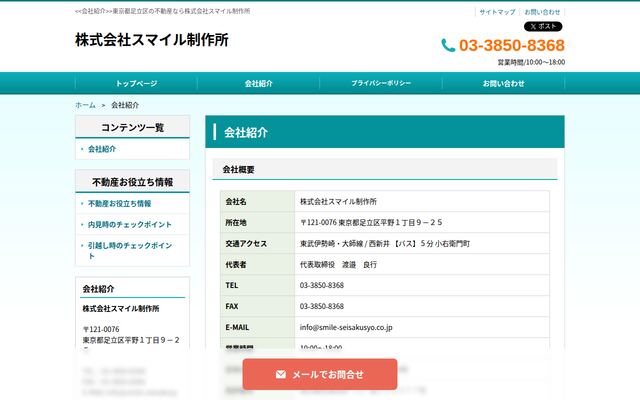Image resolution: width=640 pixels, height=400 pixels.
Task: Click the 〒121-0076 postal code in the sidebar
Action: [x=101, y=329]
